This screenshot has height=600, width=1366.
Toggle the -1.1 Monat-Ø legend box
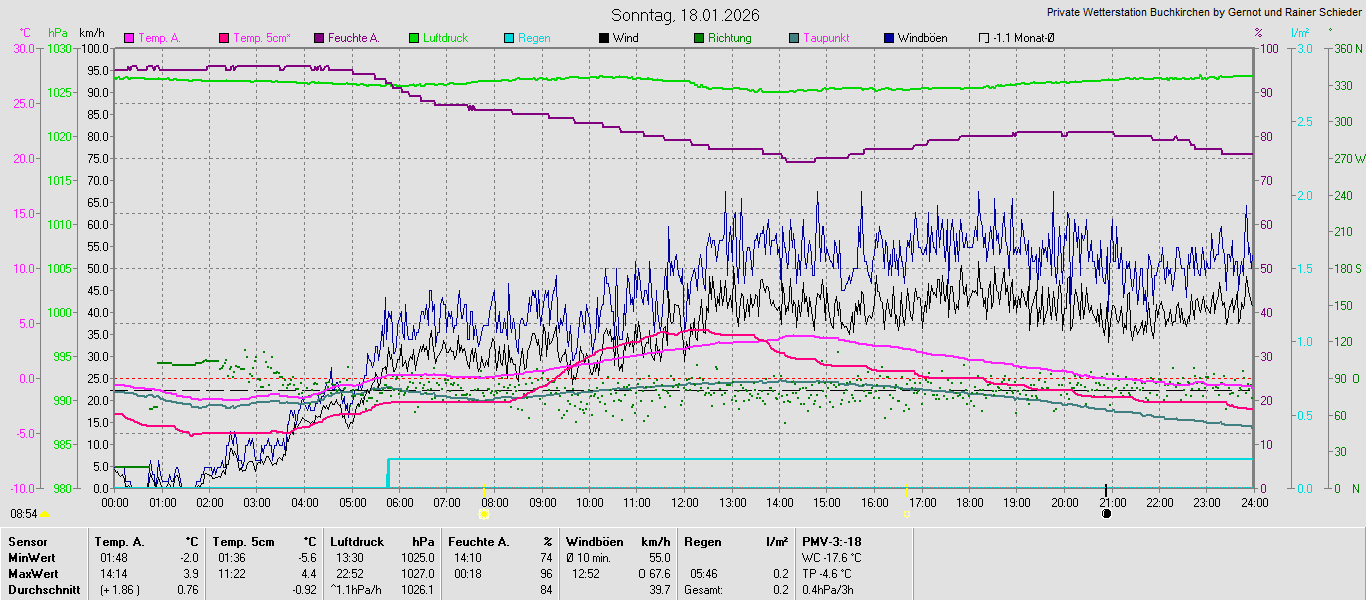pyautogui.click(x=984, y=38)
